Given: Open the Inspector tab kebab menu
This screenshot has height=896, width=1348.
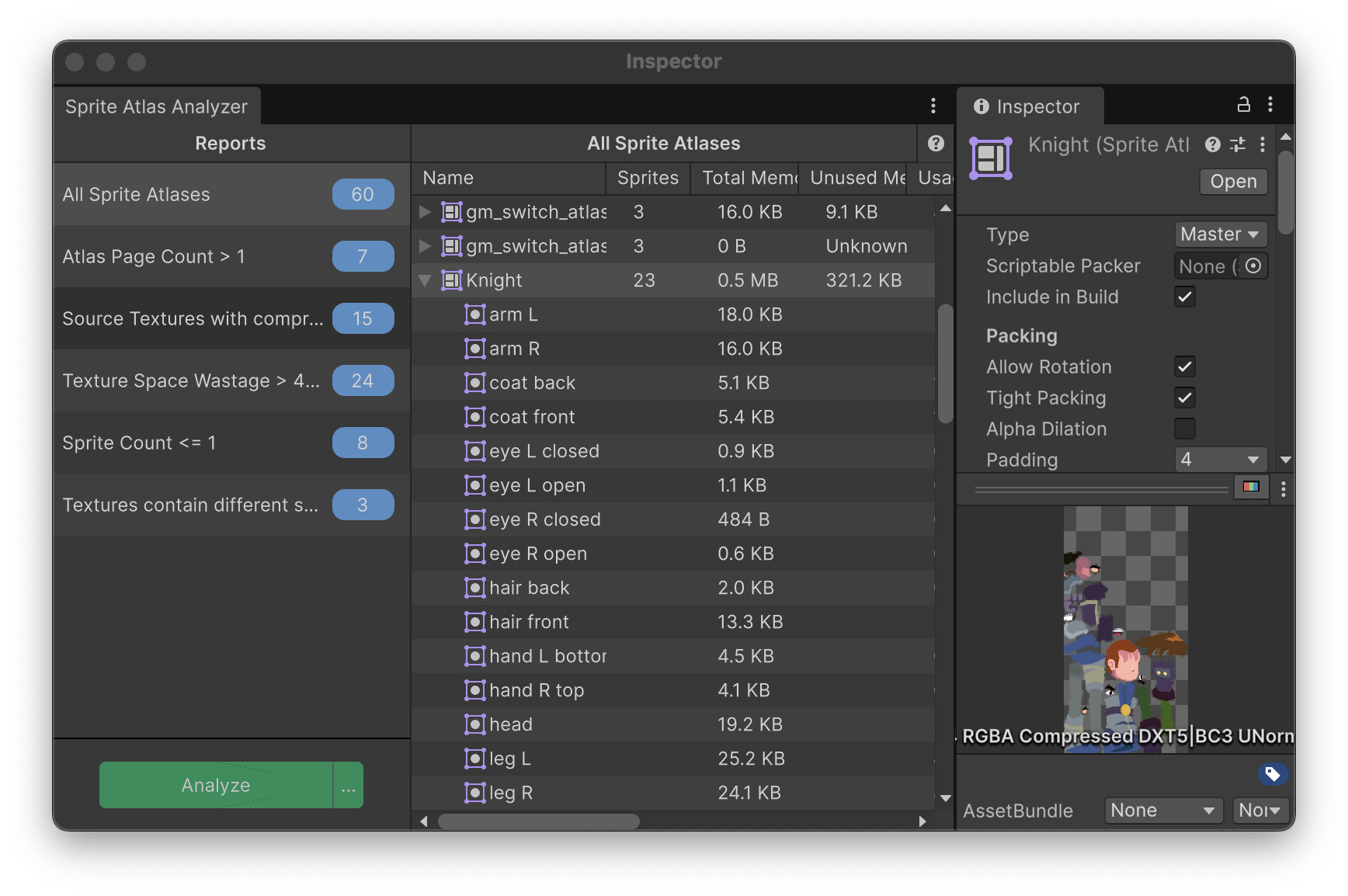Looking at the screenshot, I should 1270,105.
